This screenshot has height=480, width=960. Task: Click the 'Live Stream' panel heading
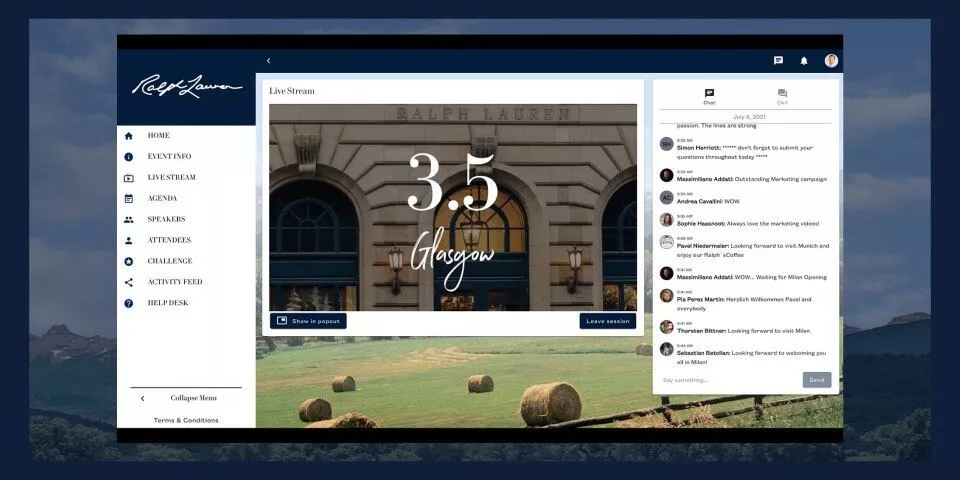292,91
